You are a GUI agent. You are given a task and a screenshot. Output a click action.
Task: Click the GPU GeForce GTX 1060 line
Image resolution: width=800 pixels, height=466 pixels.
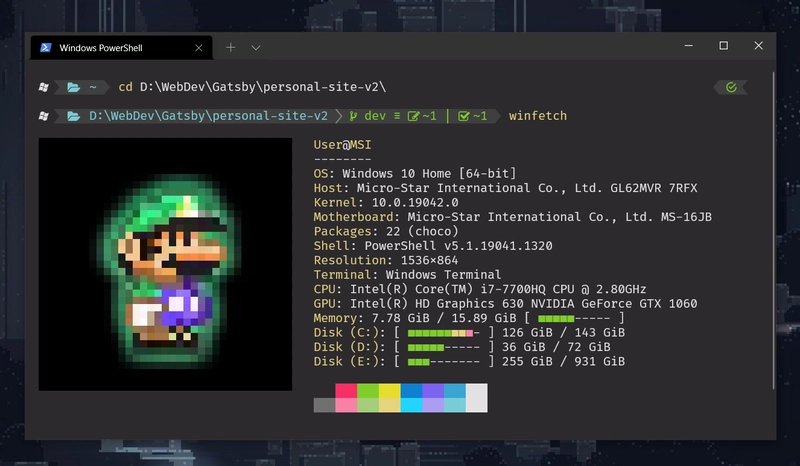[x=505, y=304]
